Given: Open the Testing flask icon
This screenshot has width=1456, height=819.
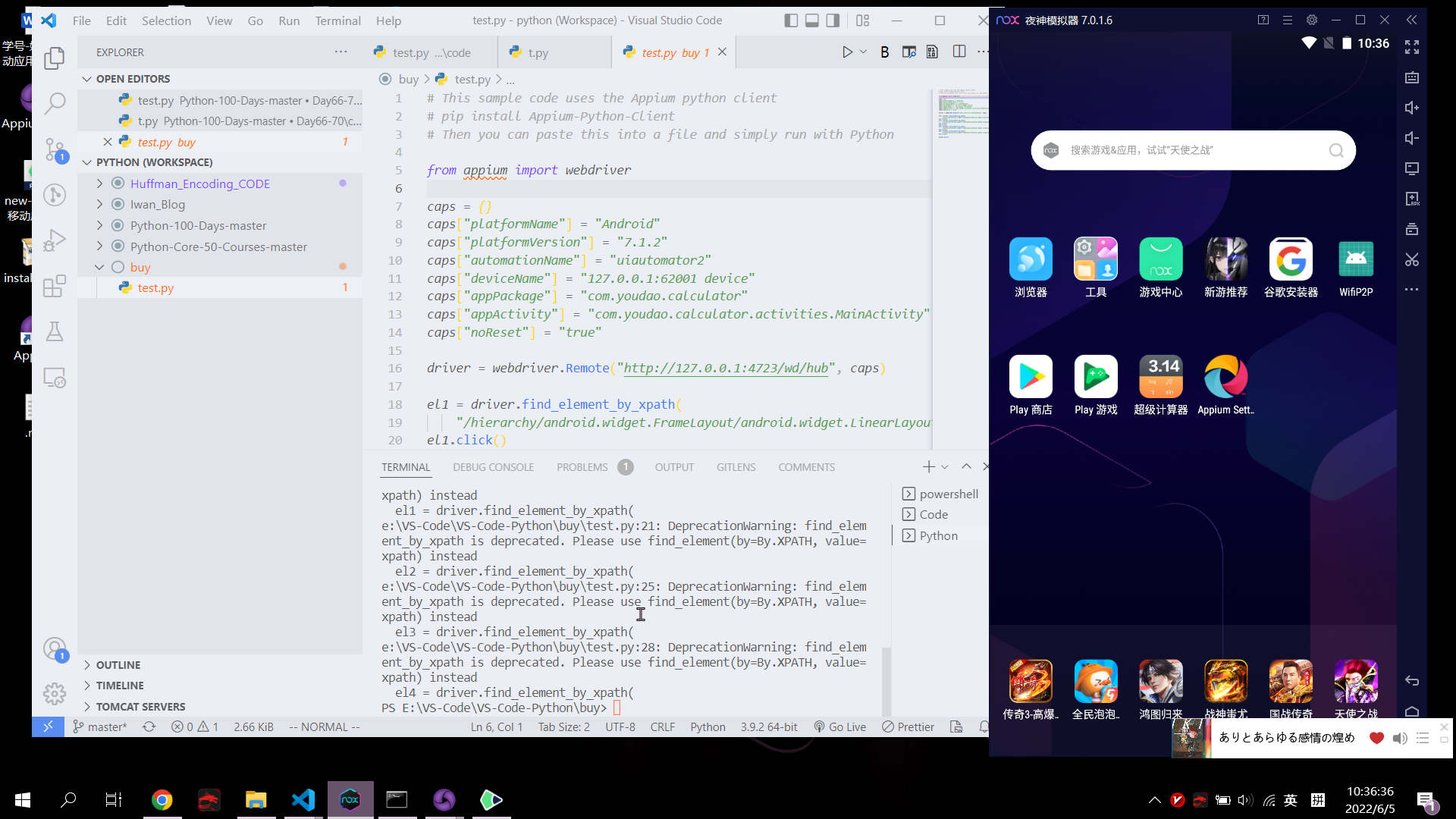Looking at the screenshot, I should tap(55, 331).
